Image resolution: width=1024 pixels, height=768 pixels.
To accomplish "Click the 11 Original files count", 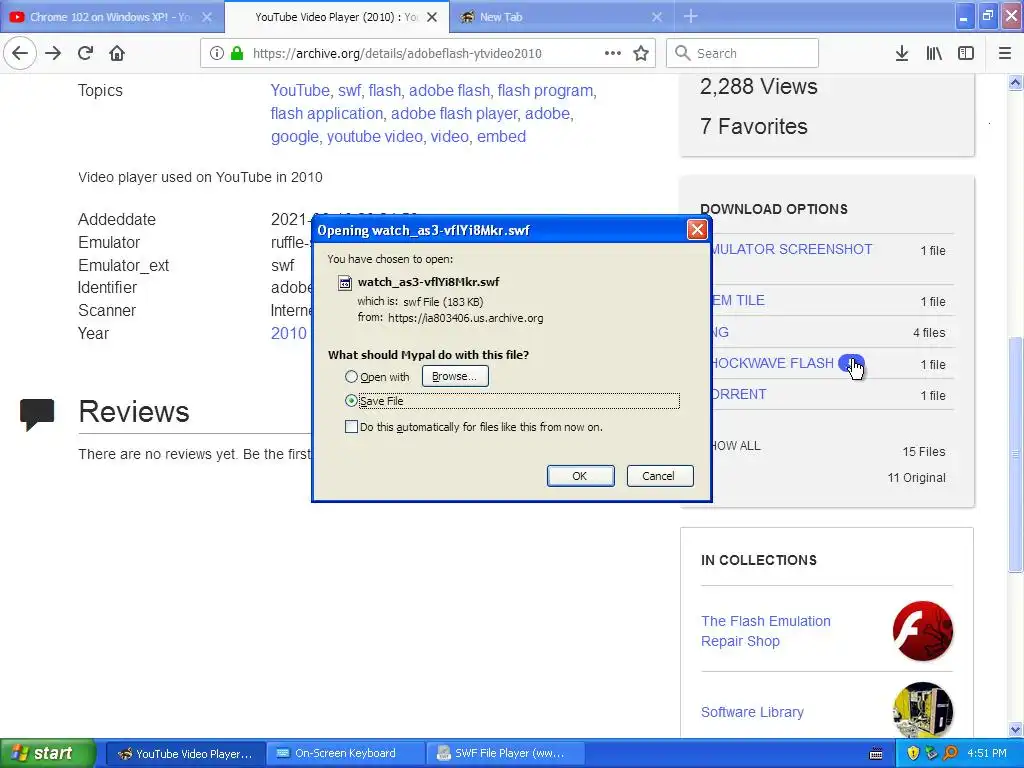I will point(916,478).
